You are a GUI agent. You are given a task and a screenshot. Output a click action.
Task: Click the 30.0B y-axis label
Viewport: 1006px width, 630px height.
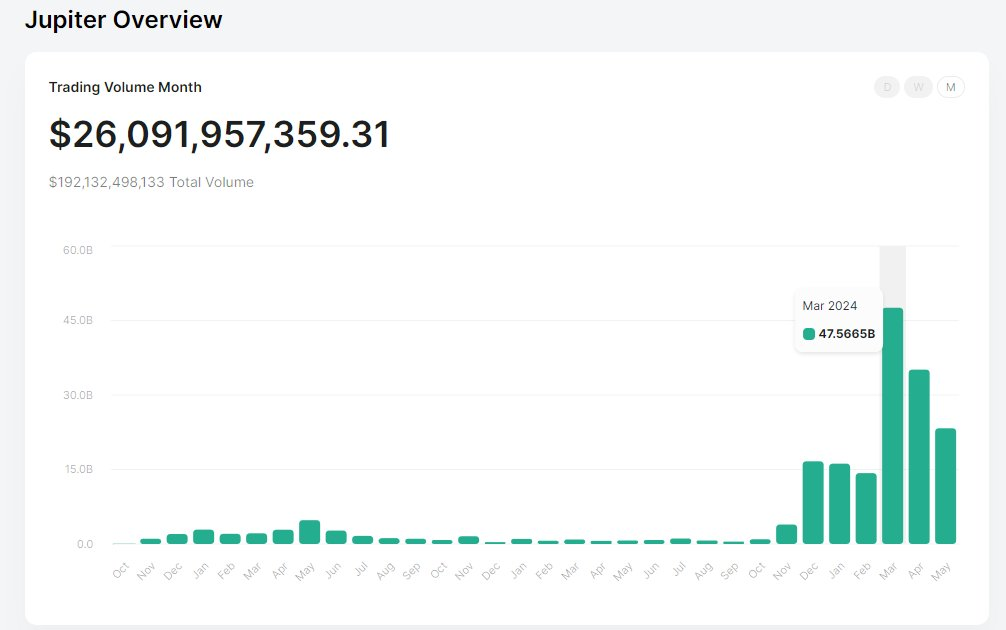tap(78, 395)
